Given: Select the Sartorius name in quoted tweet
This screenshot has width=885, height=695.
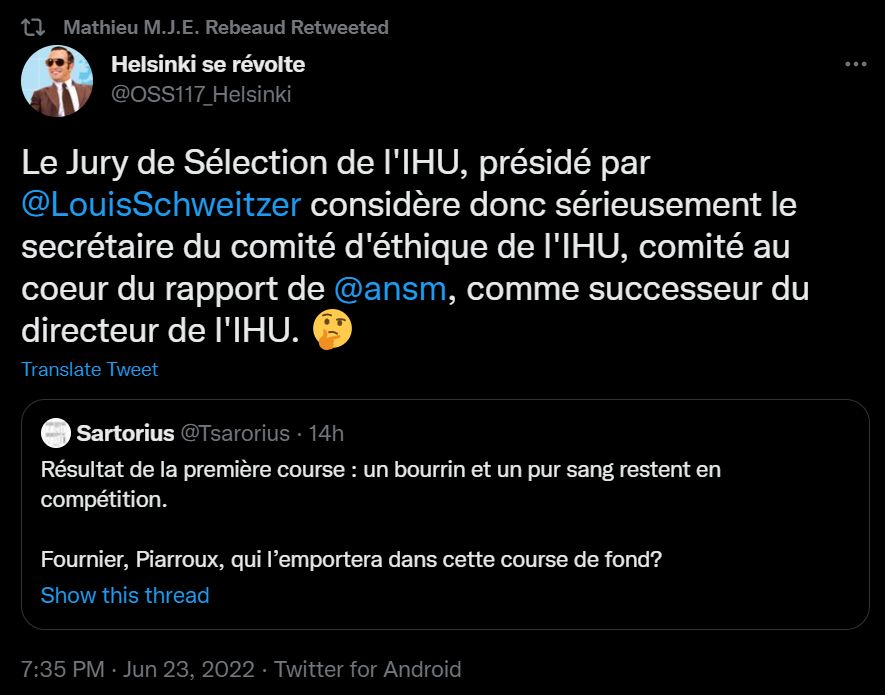Looking at the screenshot, I should point(126,433).
